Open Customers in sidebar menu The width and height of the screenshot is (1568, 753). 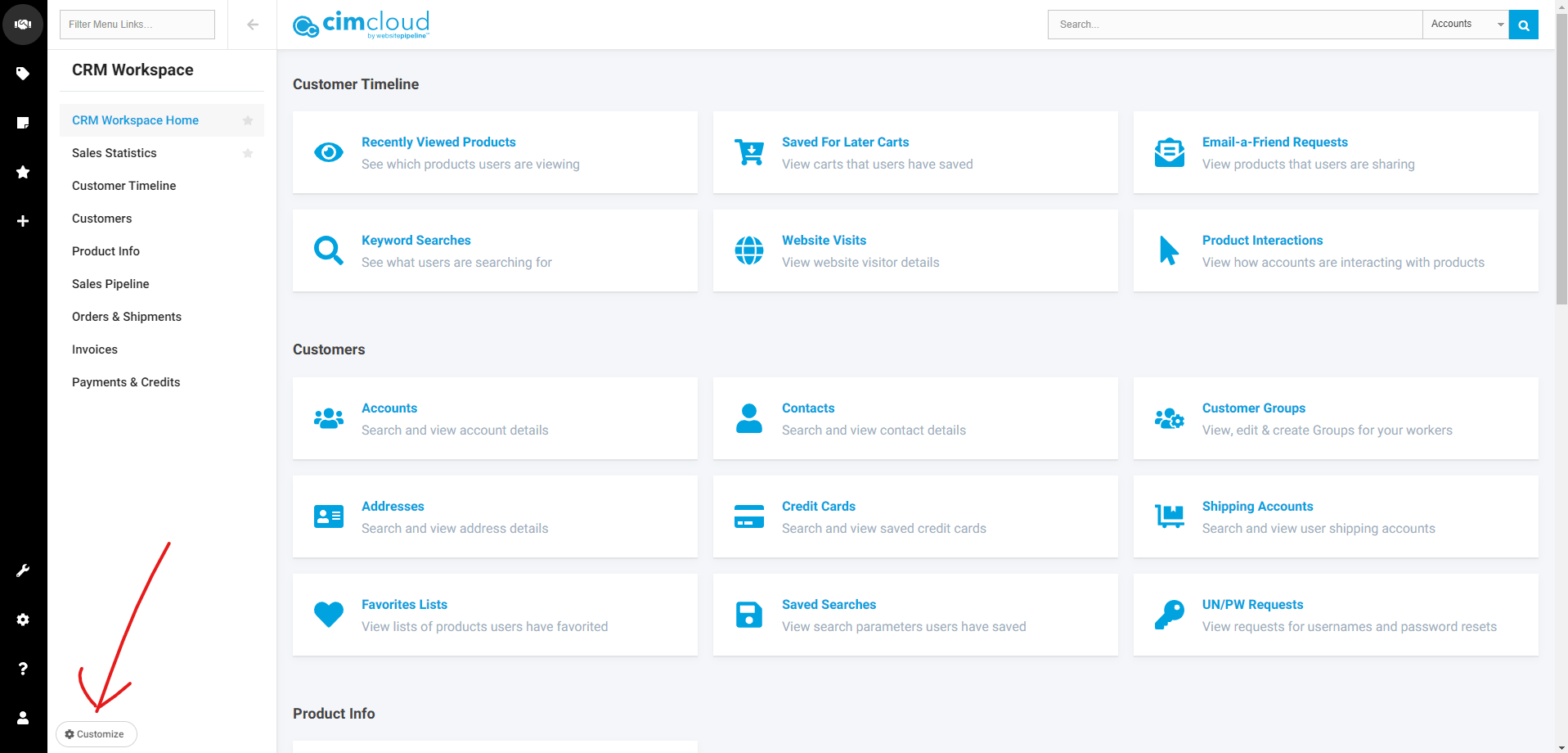pyautogui.click(x=162, y=219)
